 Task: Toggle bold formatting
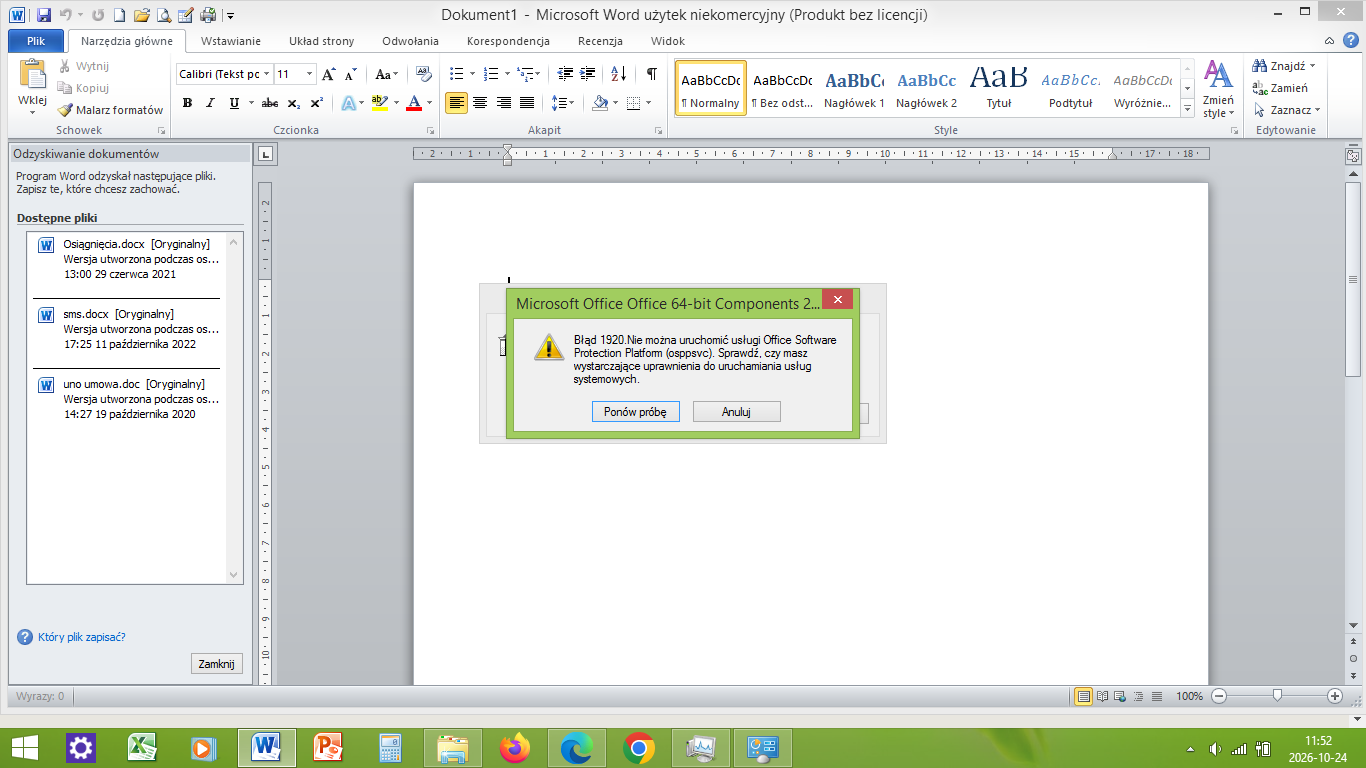187,103
